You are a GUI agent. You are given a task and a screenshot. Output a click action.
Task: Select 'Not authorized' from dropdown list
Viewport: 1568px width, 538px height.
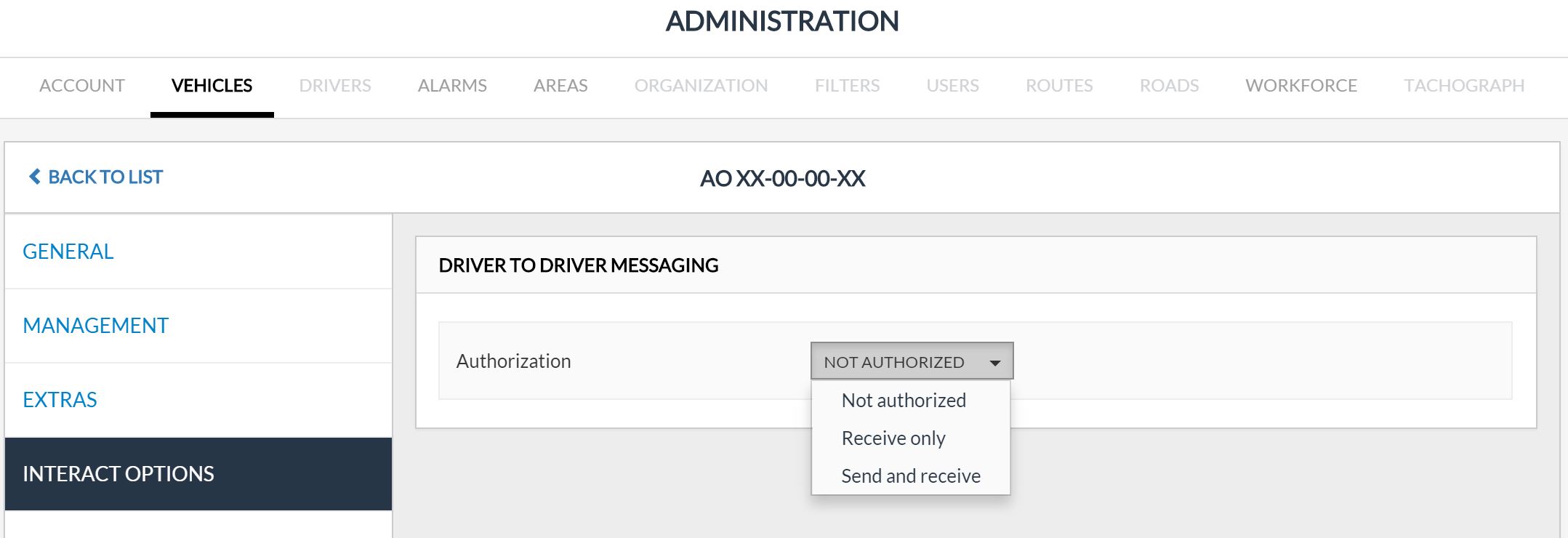coord(903,401)
